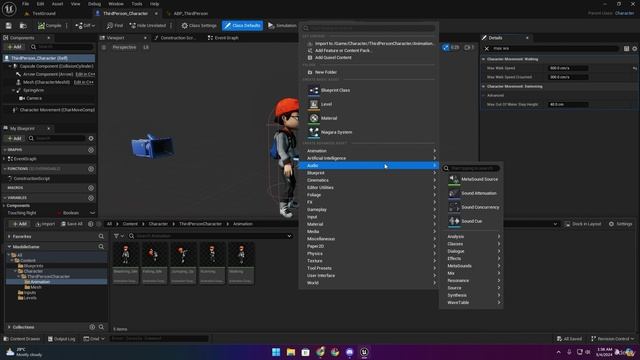Click the Windows Start button
The height and width of the screenshot is (360, 640).
(276, 352)
